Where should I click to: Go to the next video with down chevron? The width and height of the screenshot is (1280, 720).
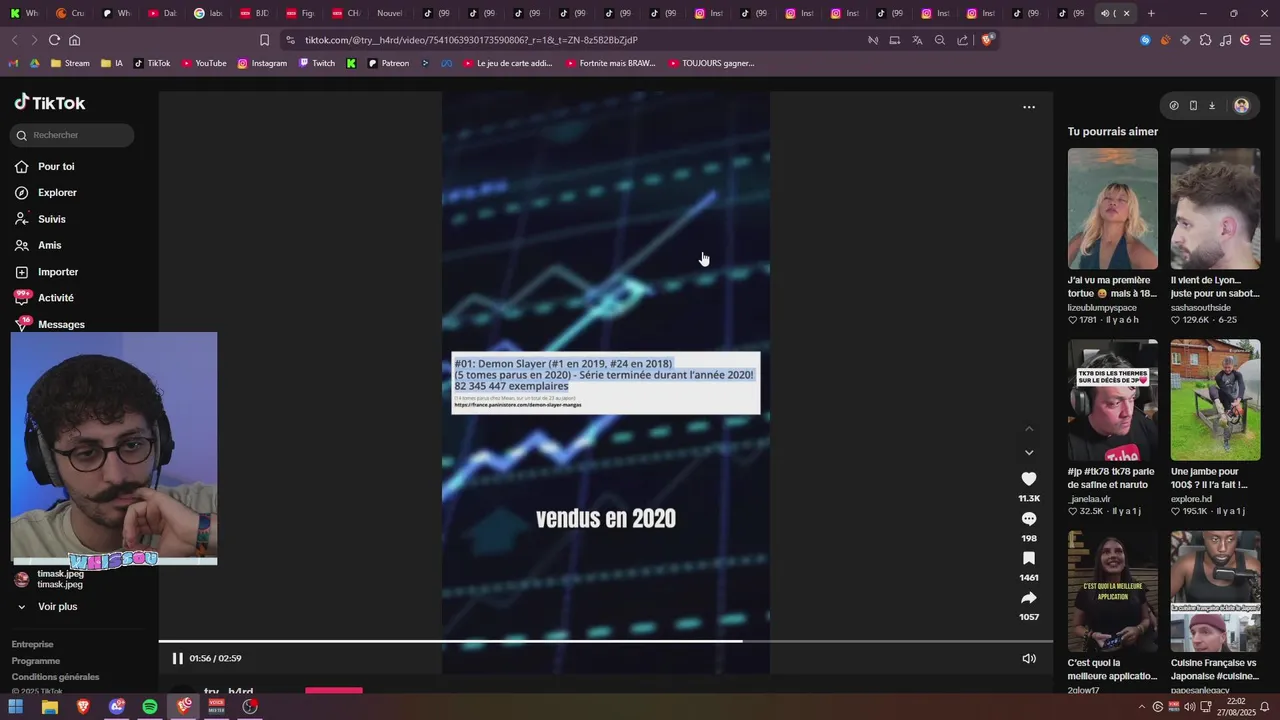(1029, 453)
